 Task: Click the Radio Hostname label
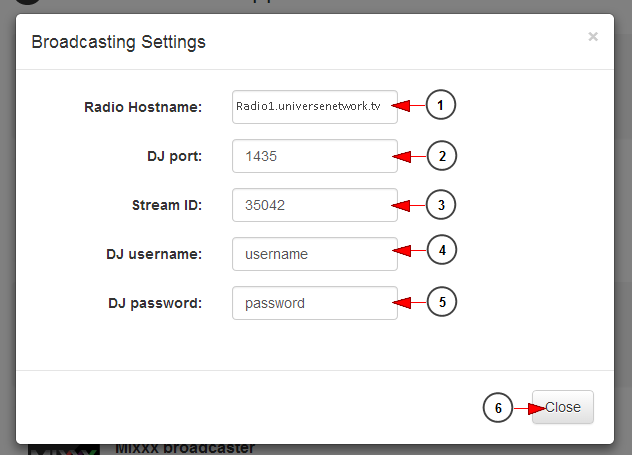[143, 107]
